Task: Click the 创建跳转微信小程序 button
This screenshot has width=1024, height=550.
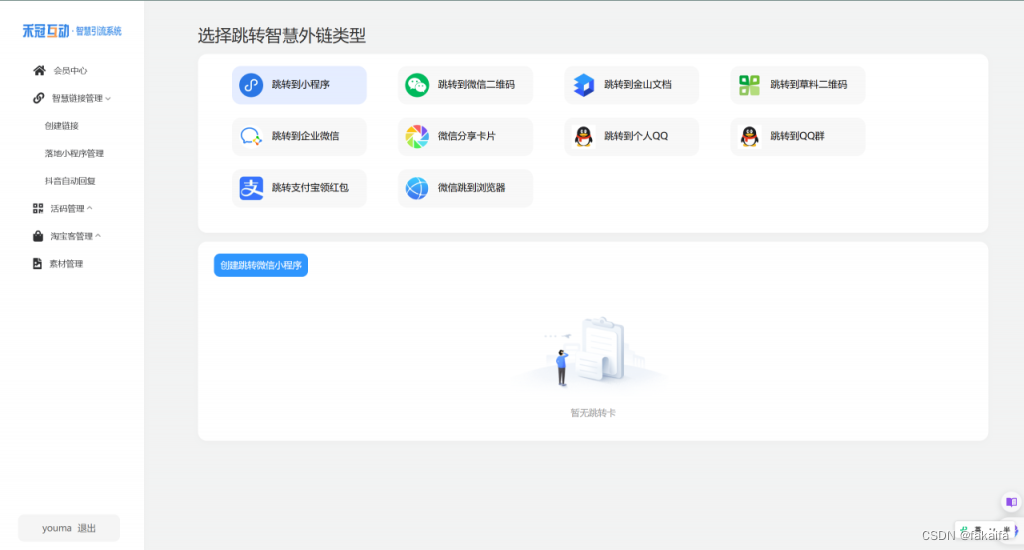Action: (x=261, y=265)
